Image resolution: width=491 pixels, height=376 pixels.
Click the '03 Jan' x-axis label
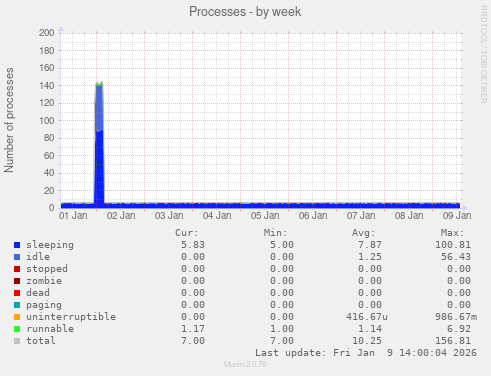coord(169,216)
